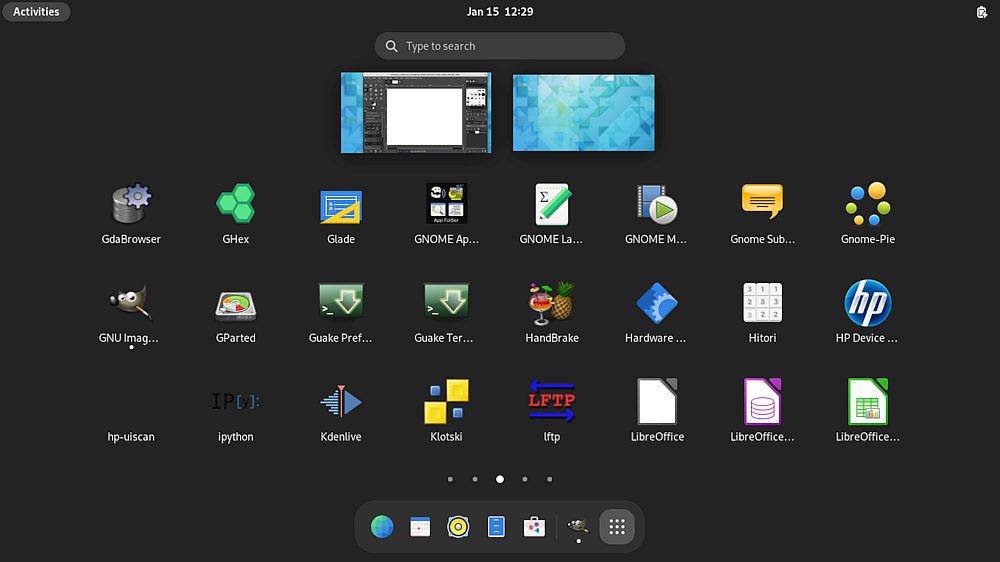Open Guake Preferences
Screen dimensions: 1000x562
pyautogui.click(x=341, y=313)
